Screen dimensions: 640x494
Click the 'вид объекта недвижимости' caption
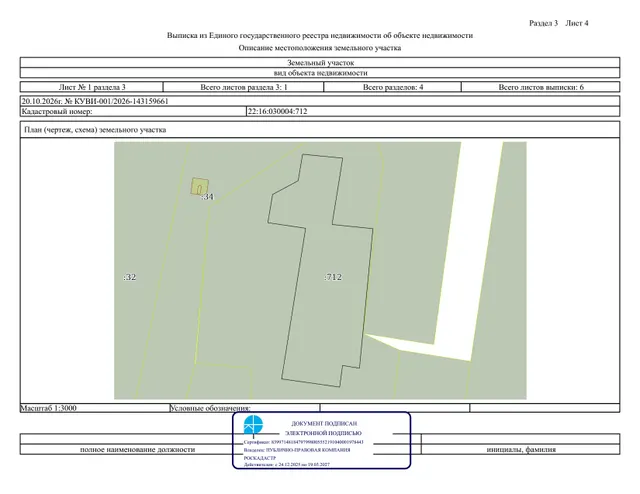pos(320,73)
